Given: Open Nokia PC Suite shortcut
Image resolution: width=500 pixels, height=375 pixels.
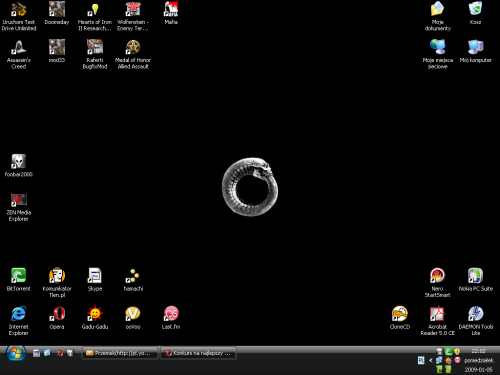Looking at the screenshot, I should (x=476, y=280).
